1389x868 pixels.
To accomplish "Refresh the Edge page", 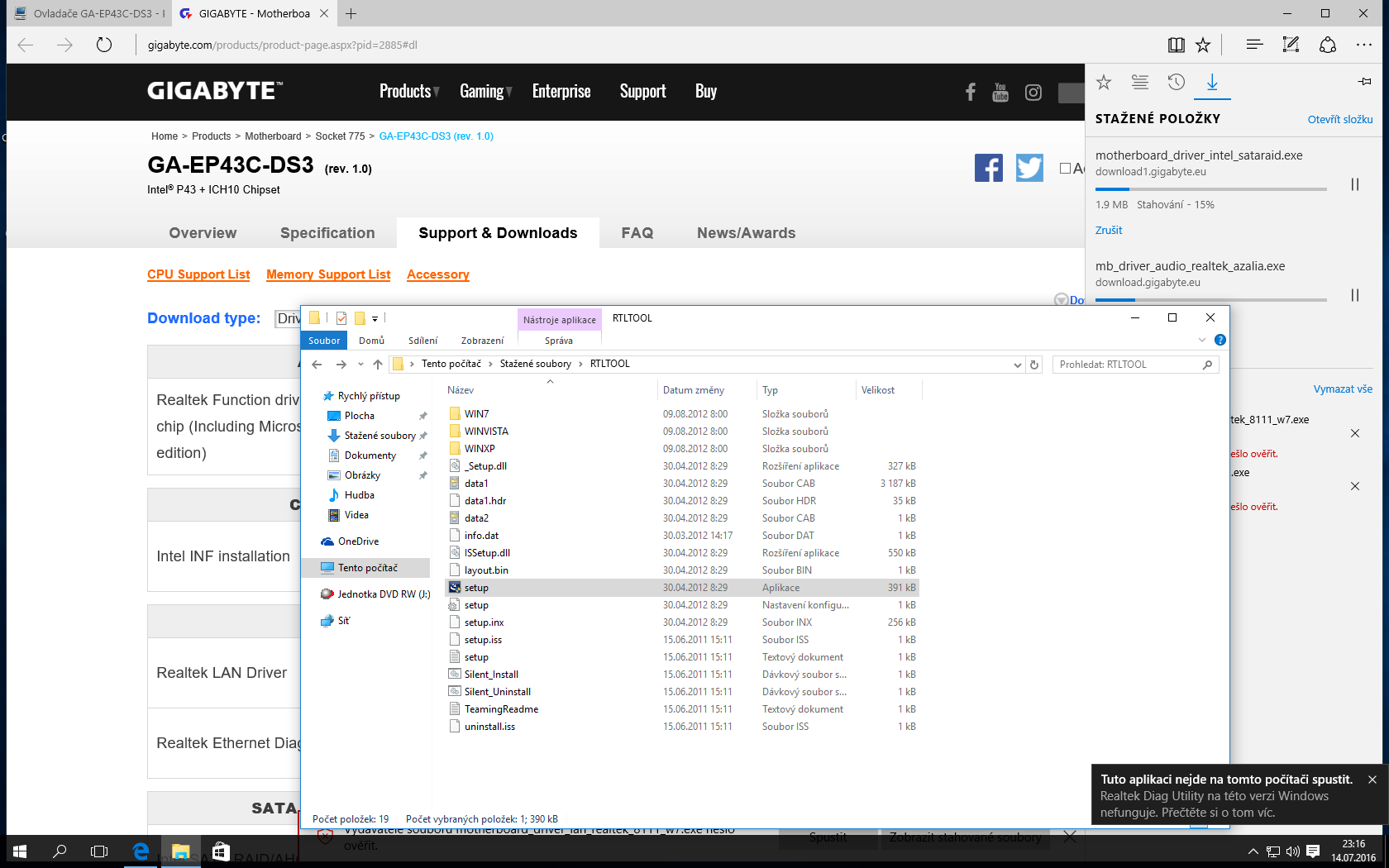I will pyautogui.click(x=103, y=45).
